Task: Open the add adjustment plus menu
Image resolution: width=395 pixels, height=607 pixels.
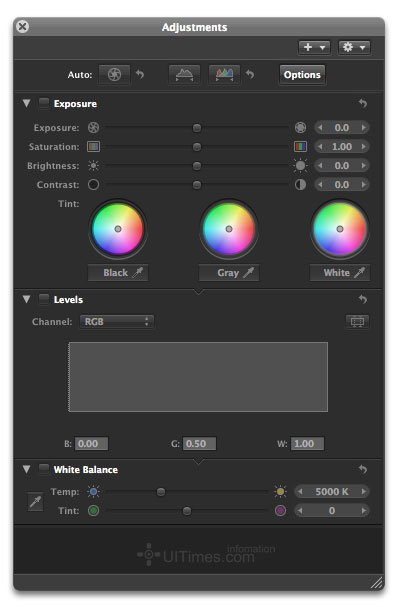Action: [314, 47]
